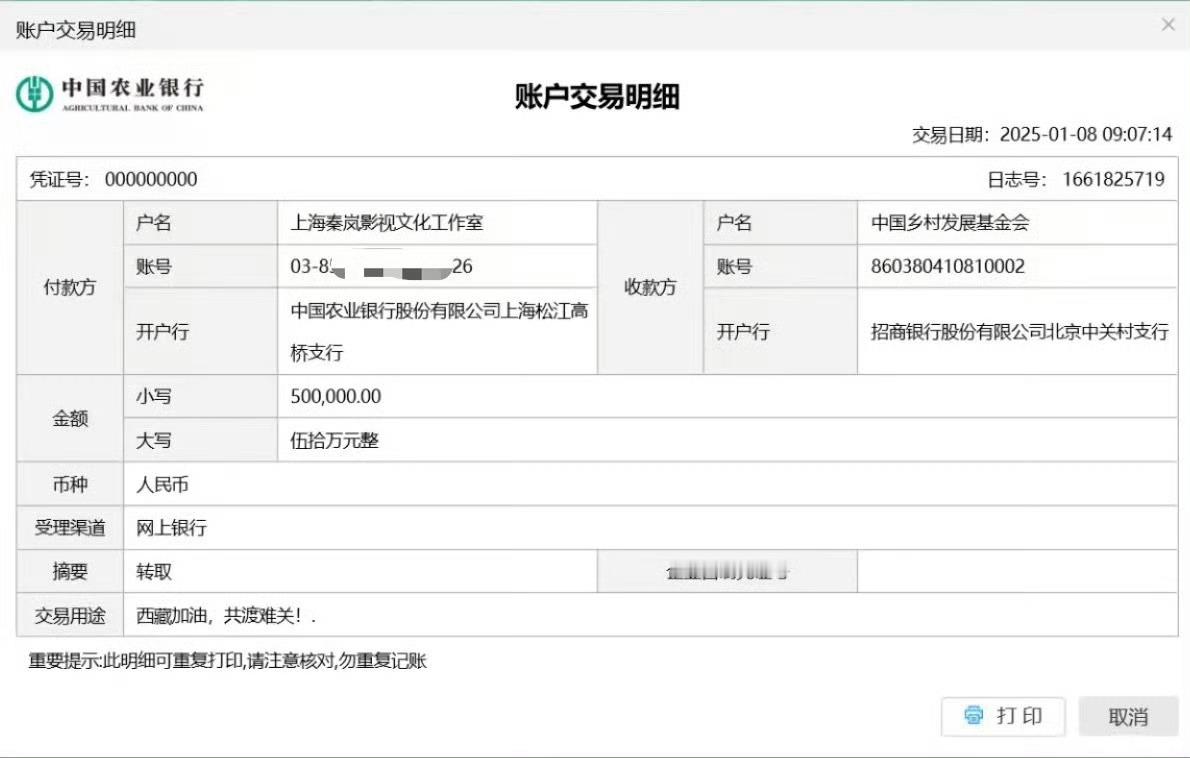Click the 摘要 label cell
Image resolution: width=1190 pixels, height=758 pixels.
(70, 571)
